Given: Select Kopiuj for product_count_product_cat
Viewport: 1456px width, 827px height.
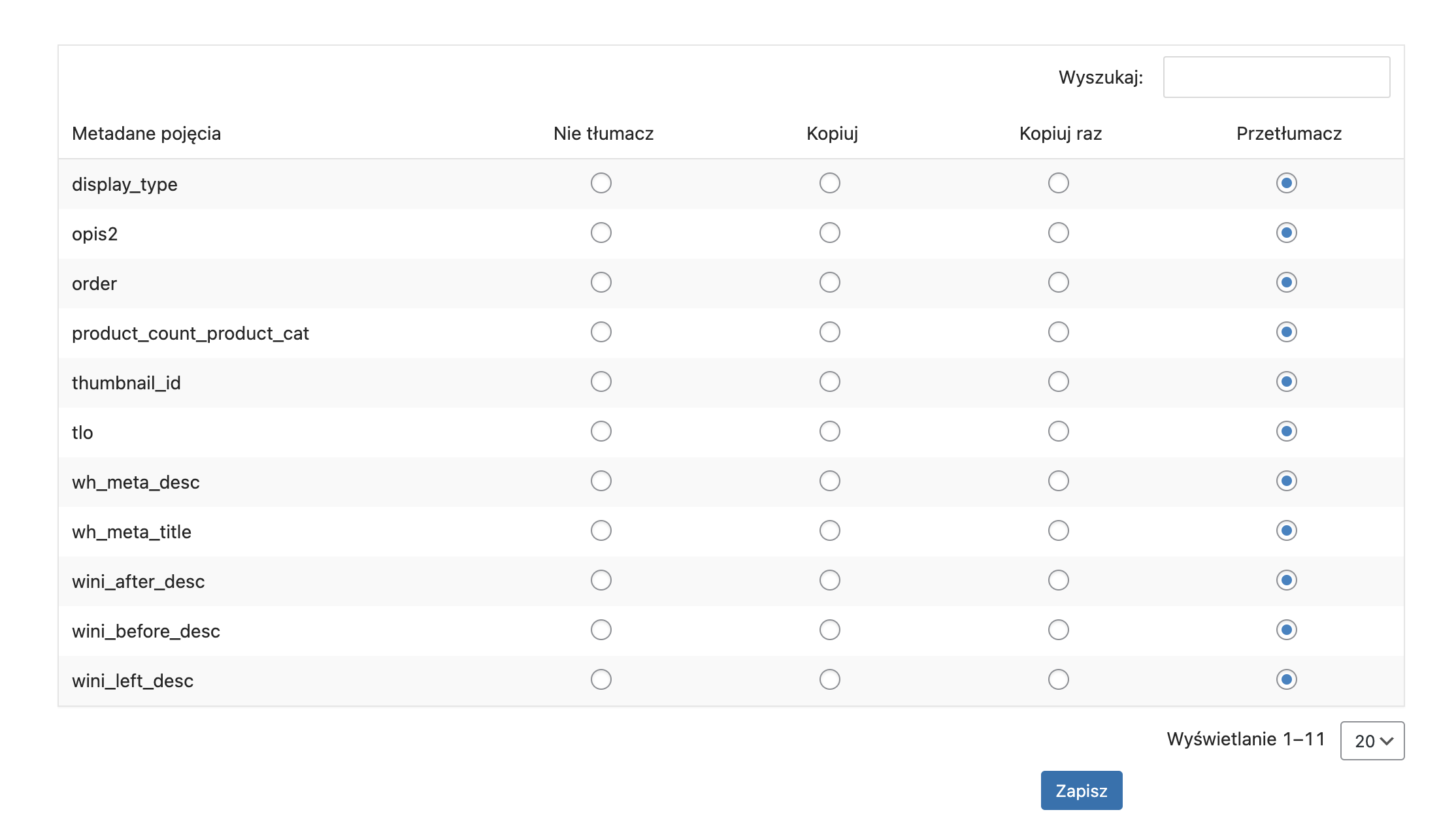Looking at the screenshot, I should (x=830, y=332).
